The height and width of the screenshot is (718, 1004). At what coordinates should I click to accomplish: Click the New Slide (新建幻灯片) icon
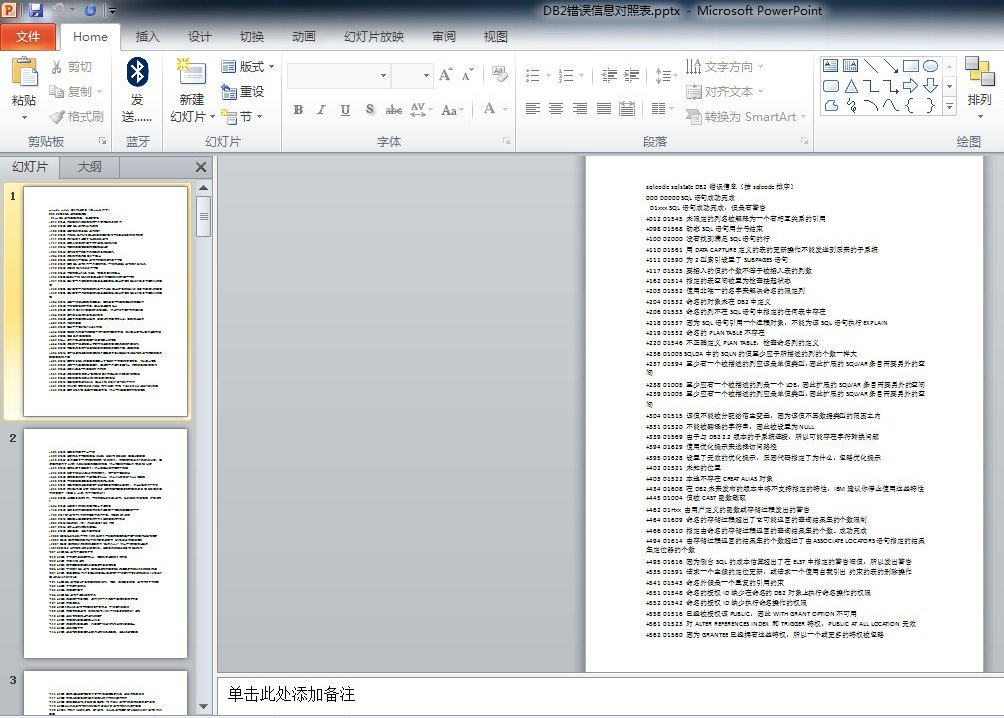pos(191,72)
